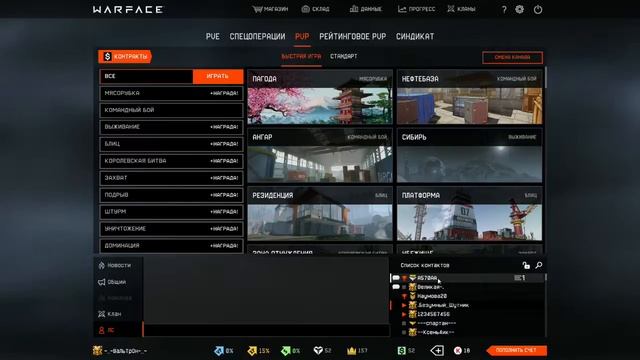Screen dimensions: 640x360
Task: Select the Захват game mode
Action: [171, 178]
